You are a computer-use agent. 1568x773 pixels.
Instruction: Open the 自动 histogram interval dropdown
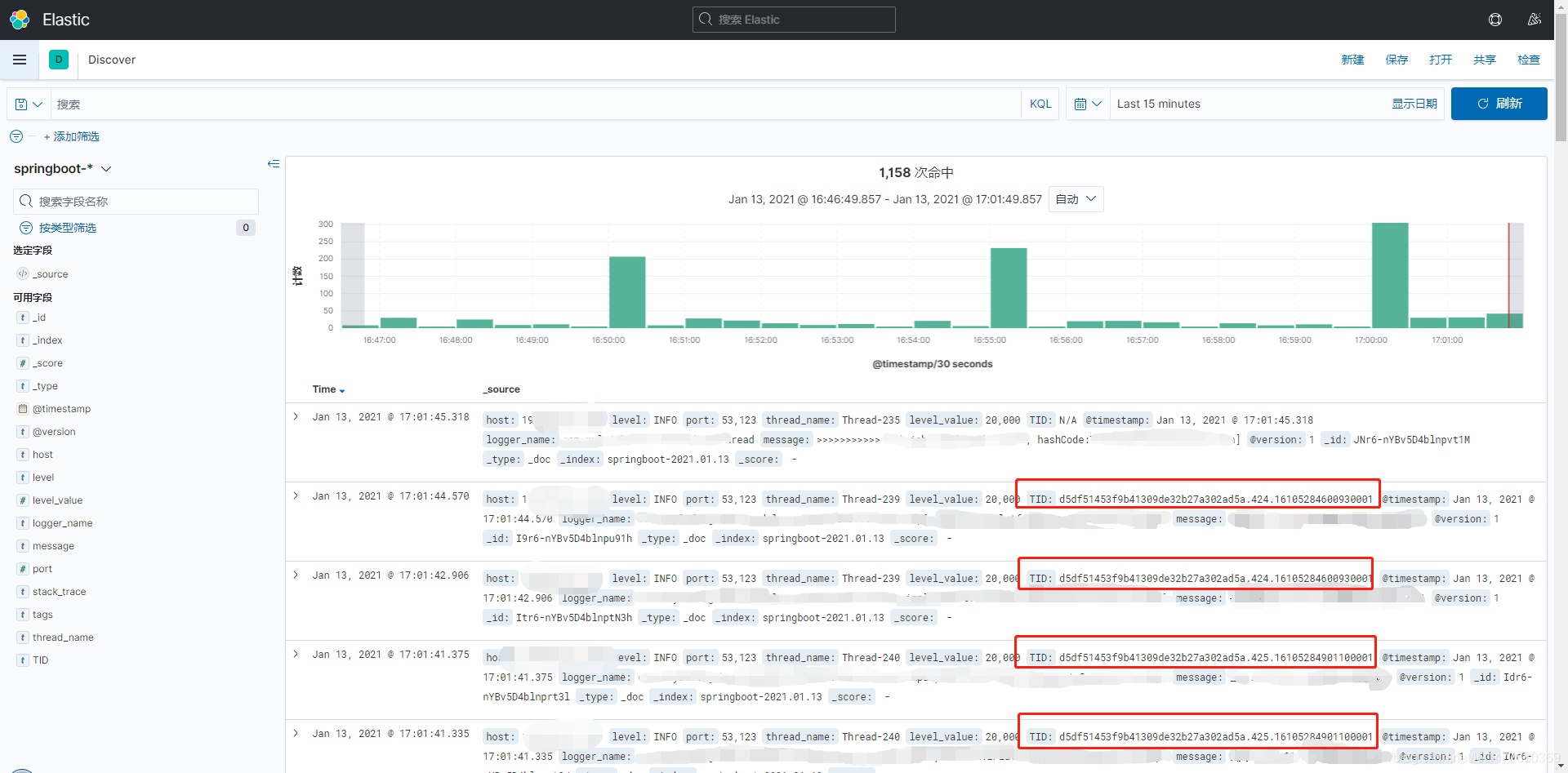tap(1076, 198)
